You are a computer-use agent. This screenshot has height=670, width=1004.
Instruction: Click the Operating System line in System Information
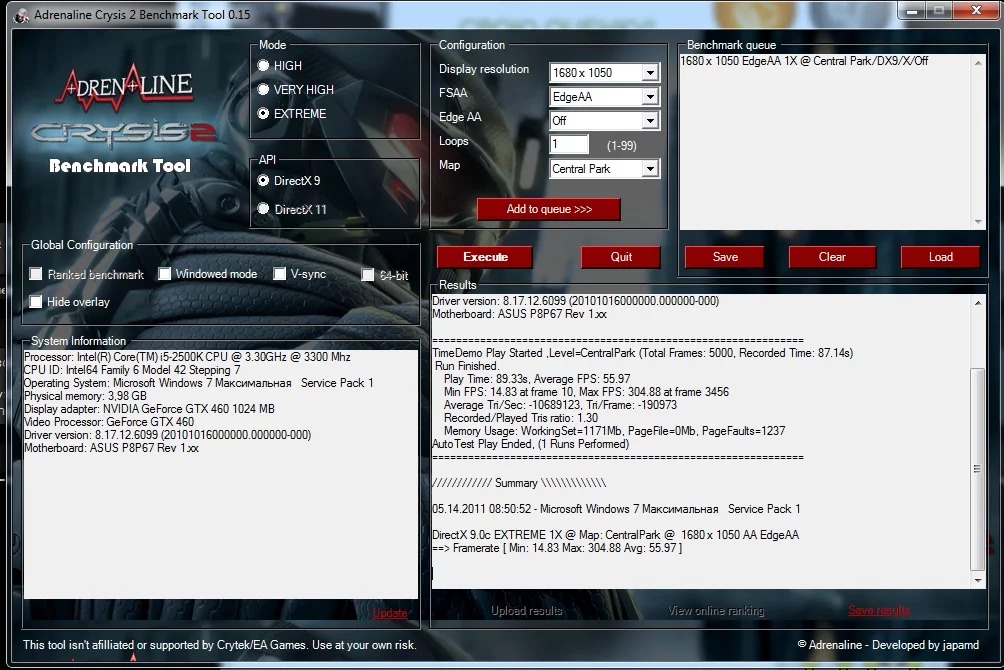click(x=198, y=383)
